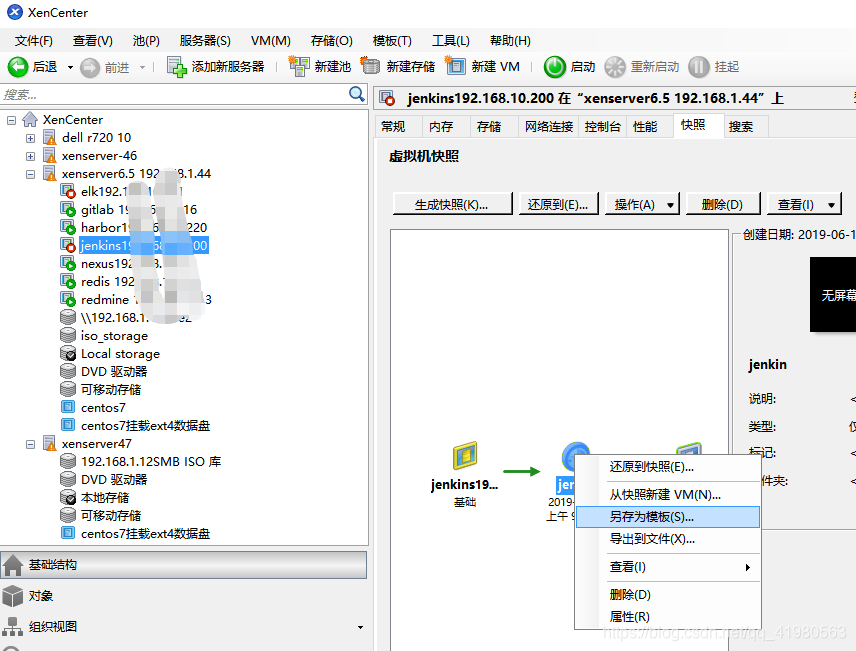Choose 另存为模板(S)... from context menu
Image resolution: width=856 pixels, height=651 pixels.
668,517
